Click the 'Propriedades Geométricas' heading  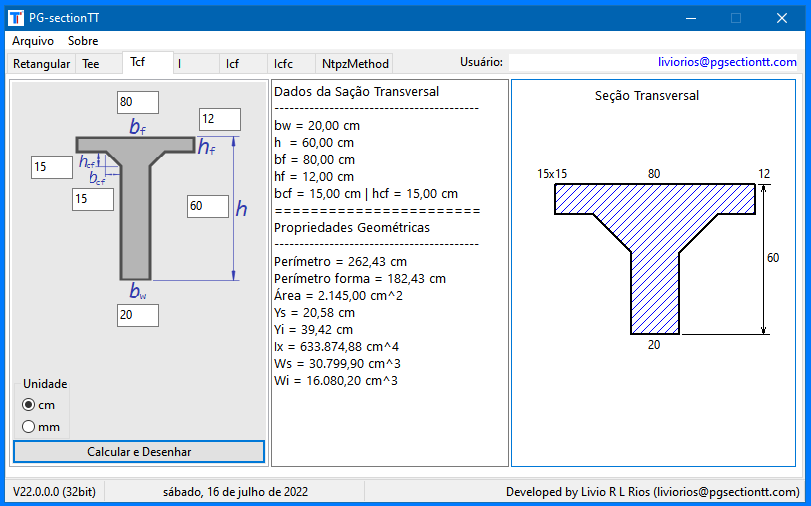click(x=352, y=228)
